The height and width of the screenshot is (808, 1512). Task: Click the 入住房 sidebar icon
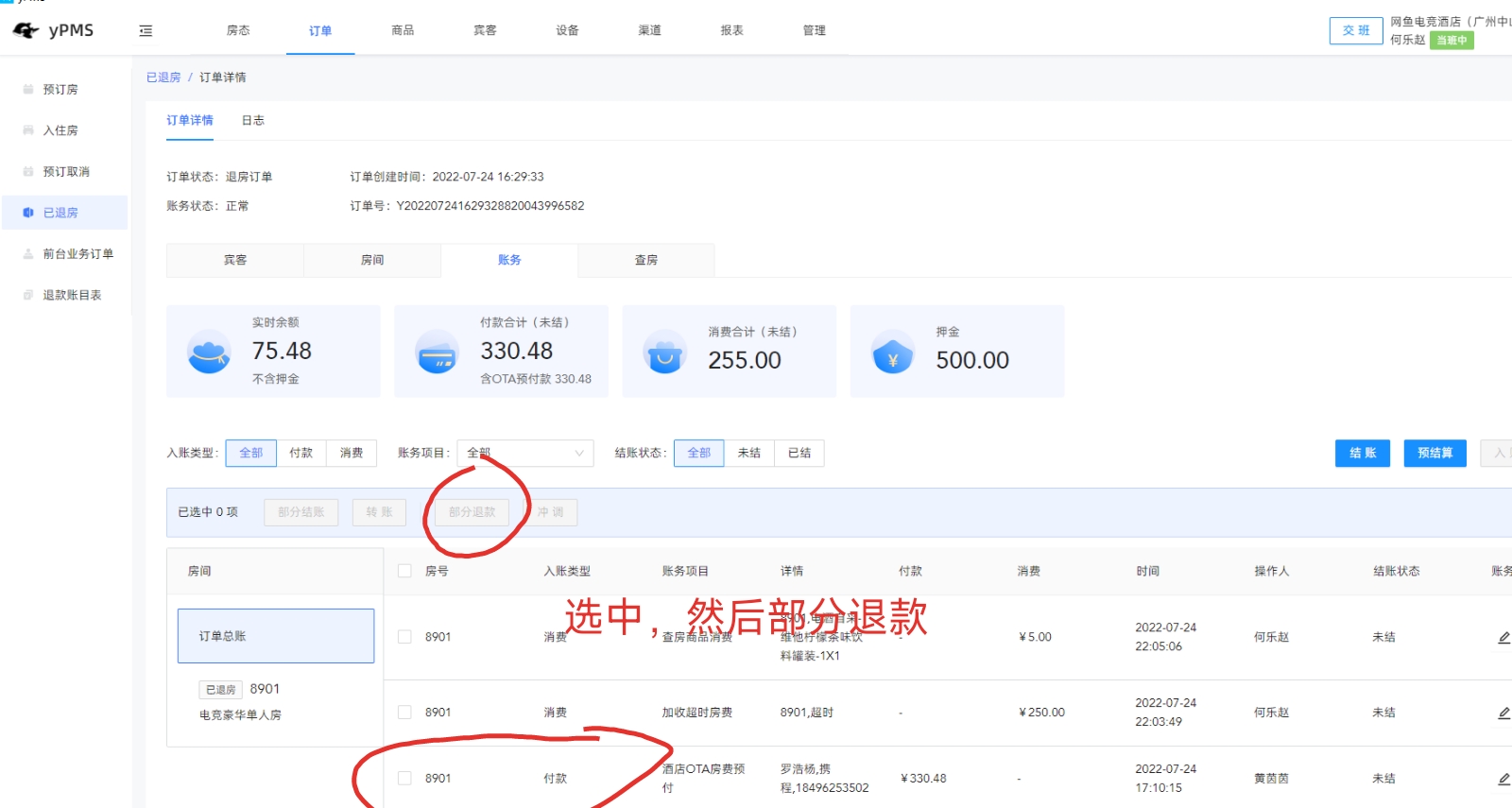click(28, 130)
